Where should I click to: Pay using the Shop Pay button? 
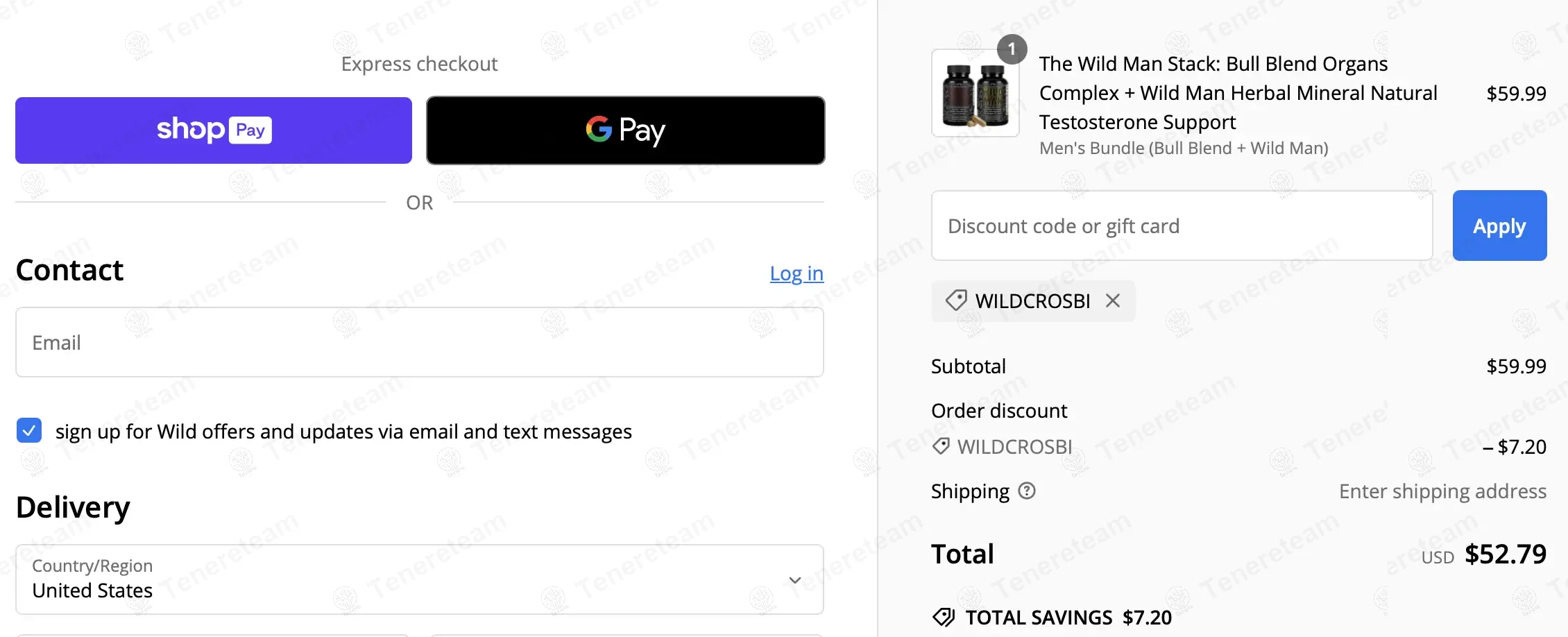213,130
